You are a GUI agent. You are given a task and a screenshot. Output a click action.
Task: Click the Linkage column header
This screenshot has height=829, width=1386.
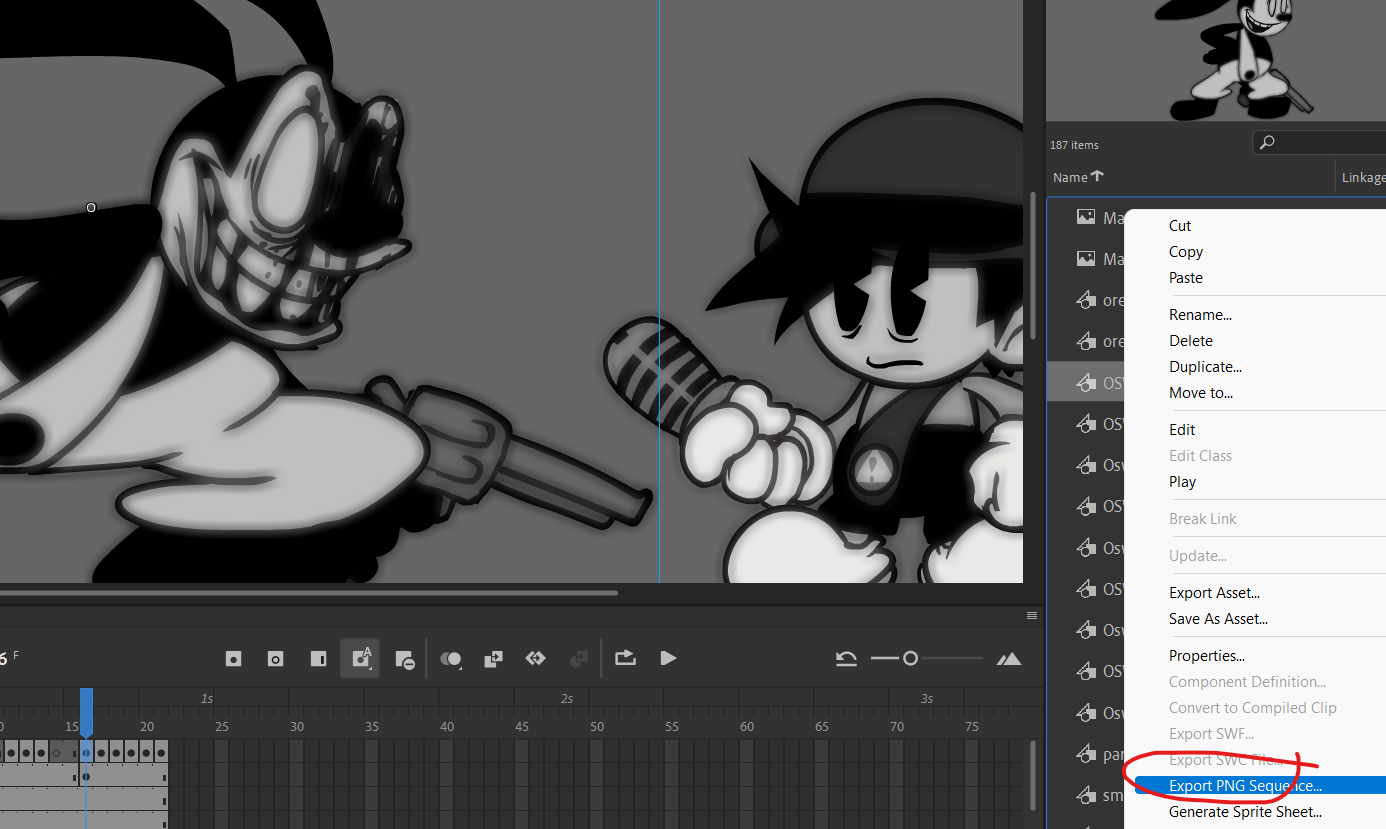1363,177
